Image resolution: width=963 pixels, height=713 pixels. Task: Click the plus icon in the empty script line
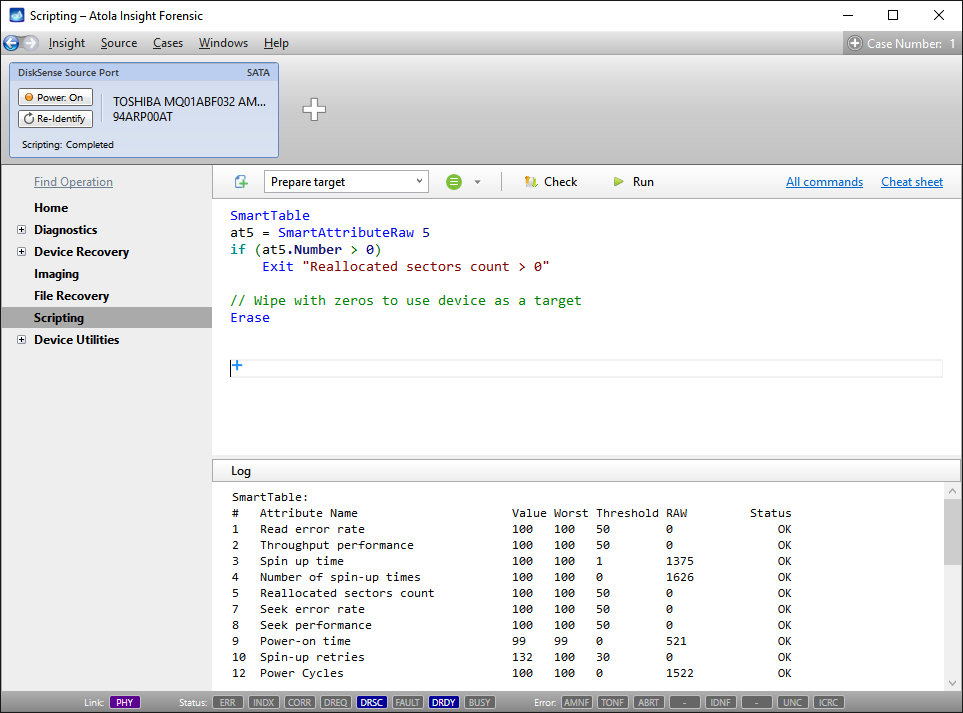237,365
